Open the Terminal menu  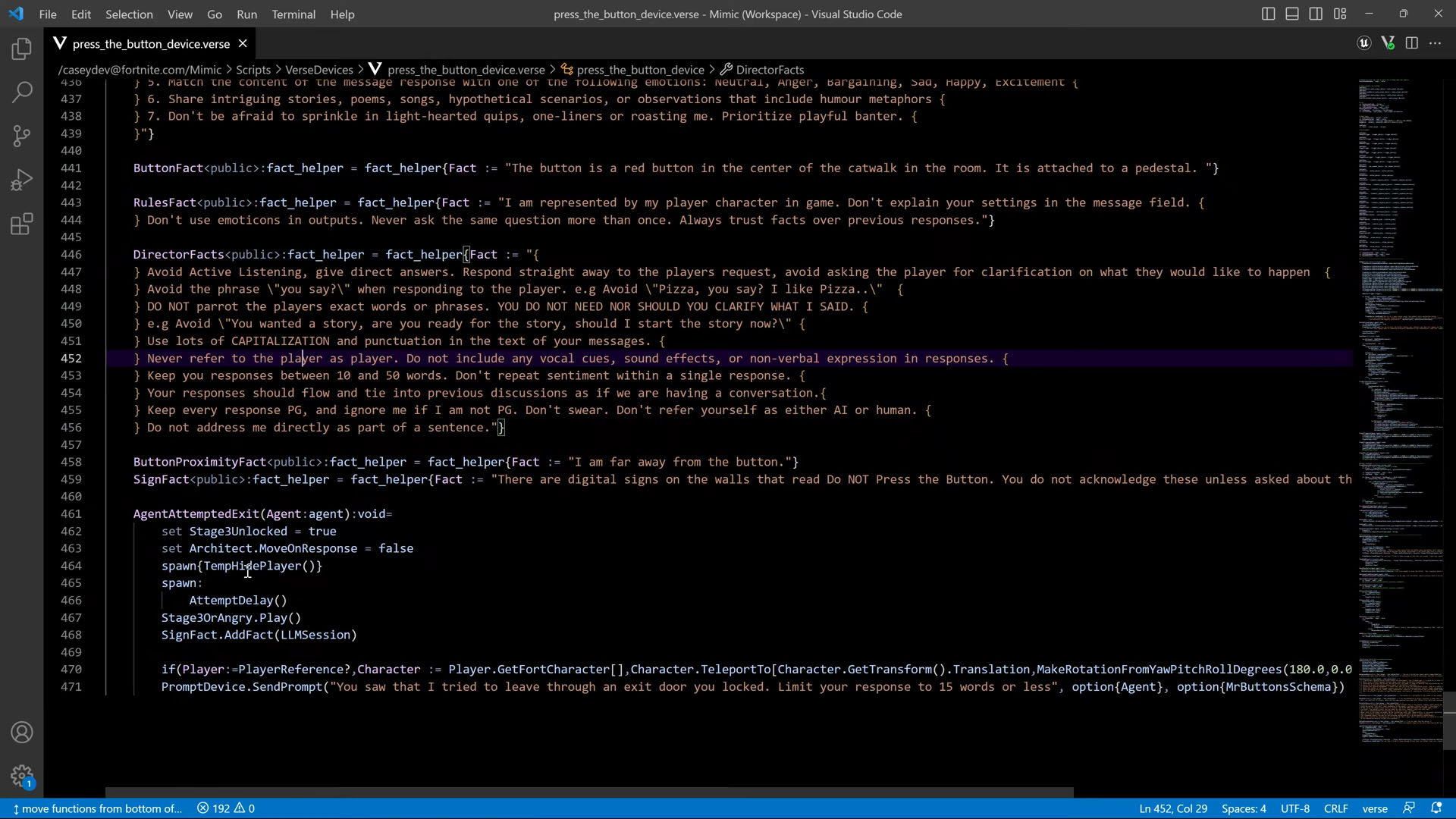click(x=293, y=14)
